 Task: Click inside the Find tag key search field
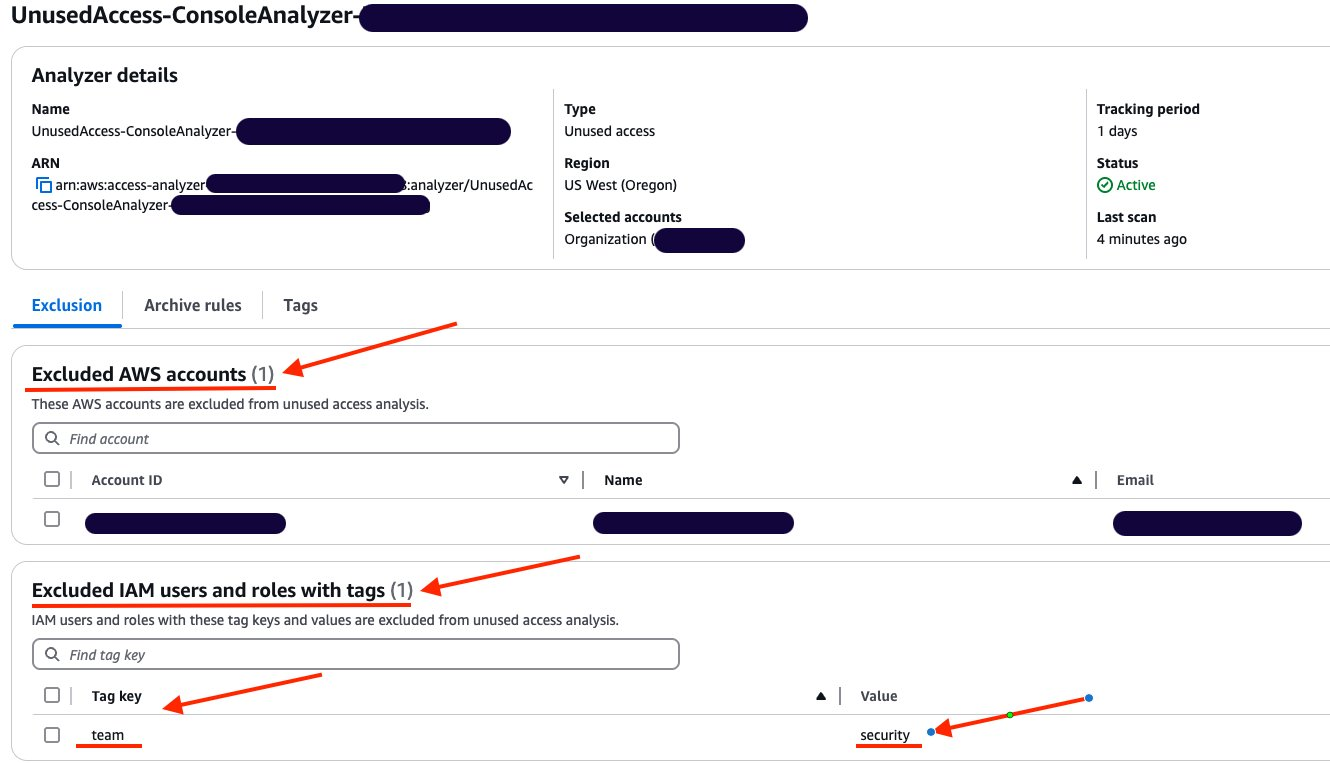coord(300,654)
